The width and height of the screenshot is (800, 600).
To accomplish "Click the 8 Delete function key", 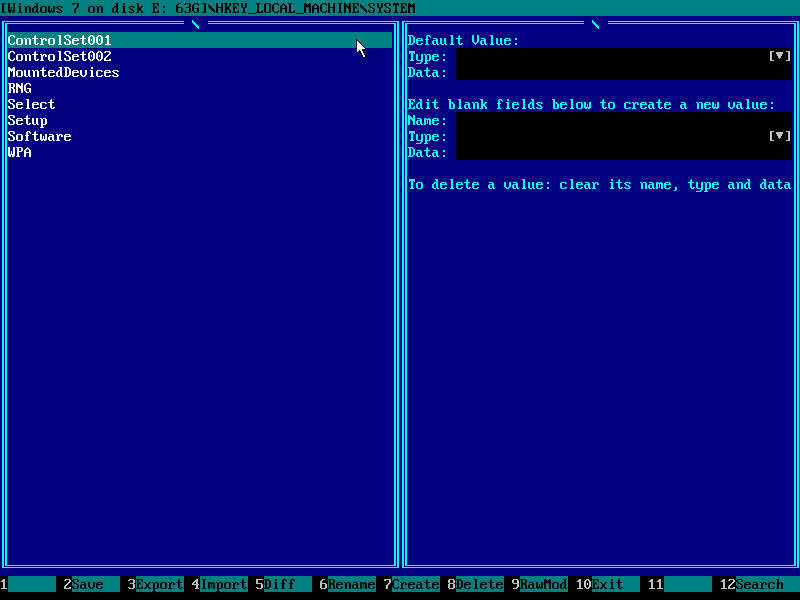I will coord(476,584).
